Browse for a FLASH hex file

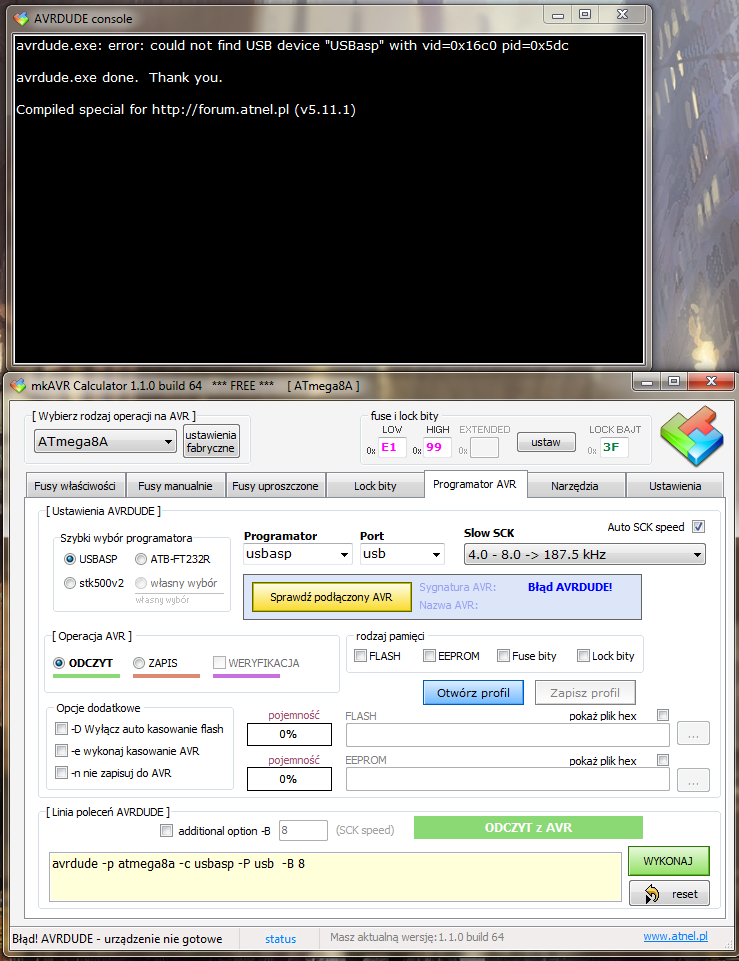click(x=693, y=734)
